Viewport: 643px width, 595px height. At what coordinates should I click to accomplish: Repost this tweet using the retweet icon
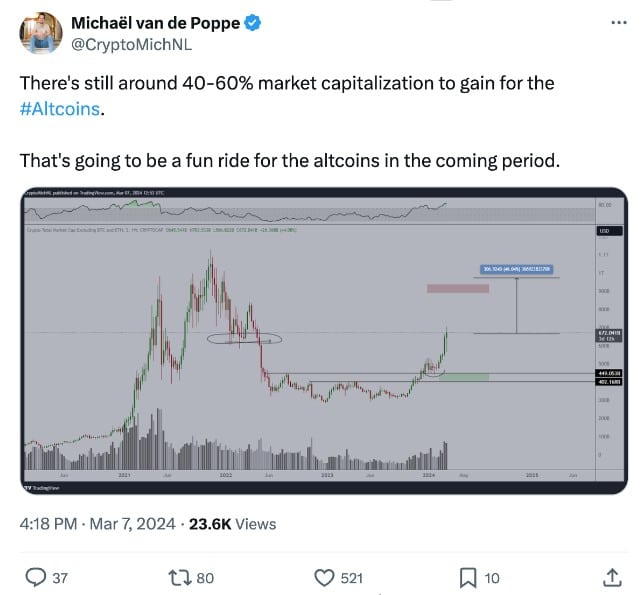(177, 576)
